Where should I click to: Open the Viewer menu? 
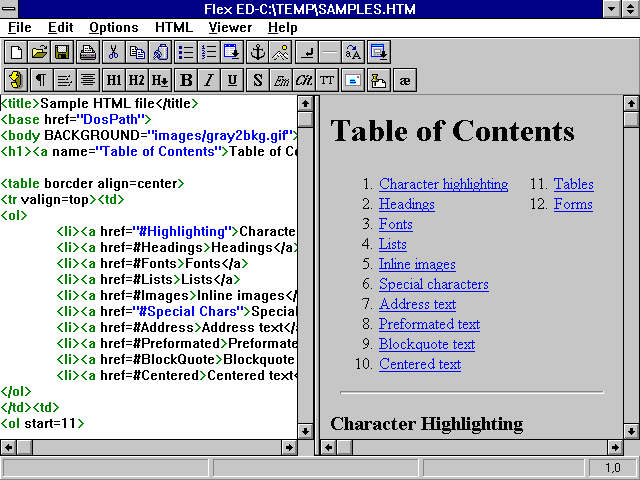pos(230,27)
